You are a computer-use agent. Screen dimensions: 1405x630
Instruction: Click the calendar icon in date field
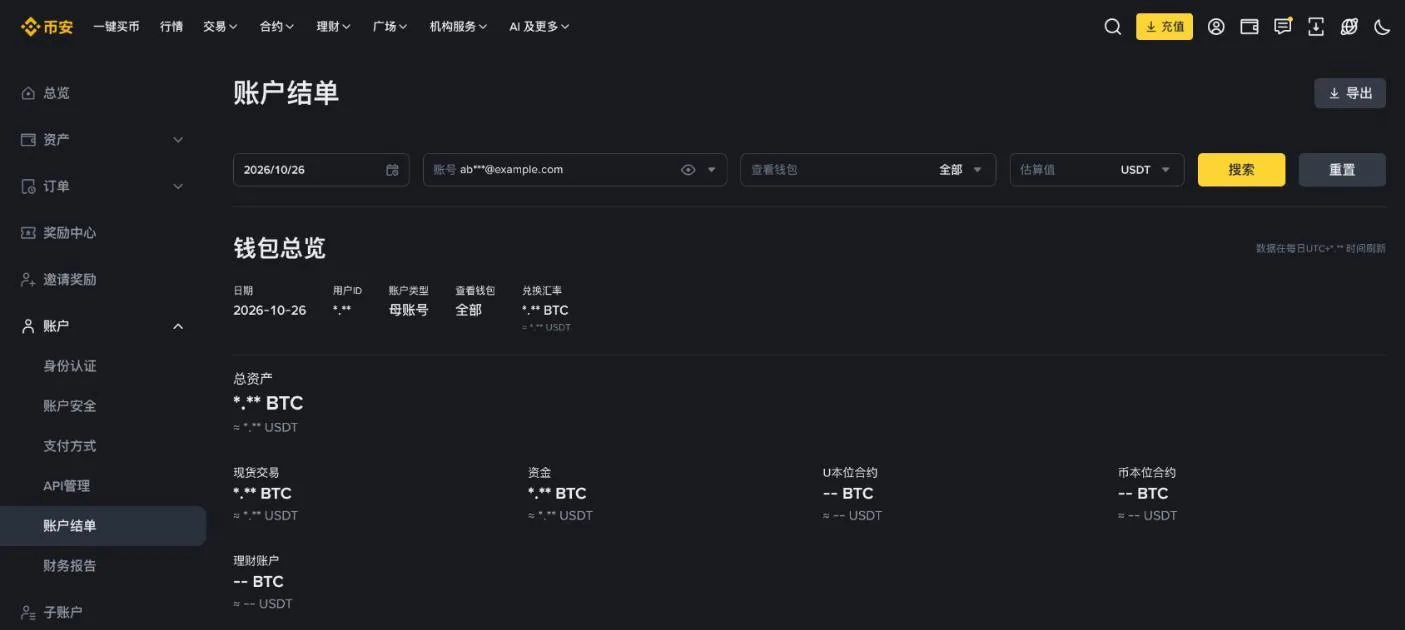(x=392, y=170)
